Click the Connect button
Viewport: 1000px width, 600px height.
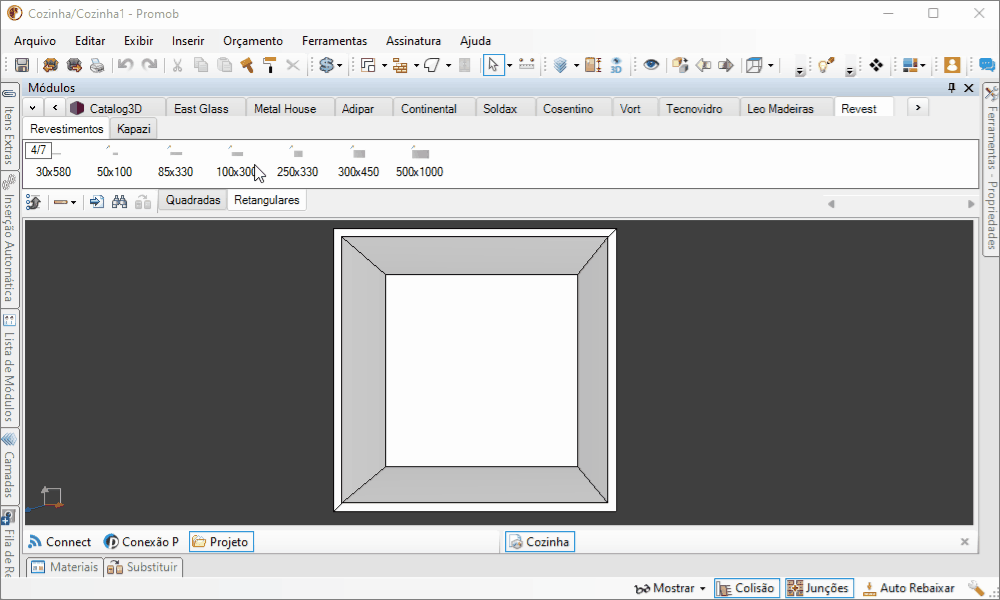point(60,542)
